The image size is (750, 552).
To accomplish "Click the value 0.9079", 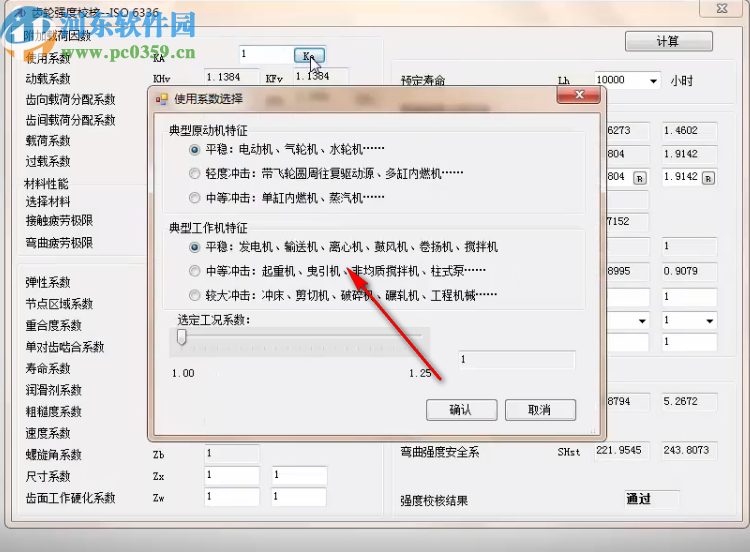I will 689,271.
